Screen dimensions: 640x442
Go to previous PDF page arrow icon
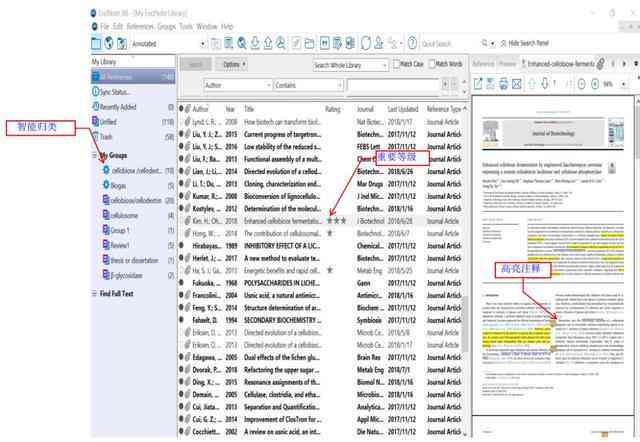pyautogui.click(x=532, y=84)
